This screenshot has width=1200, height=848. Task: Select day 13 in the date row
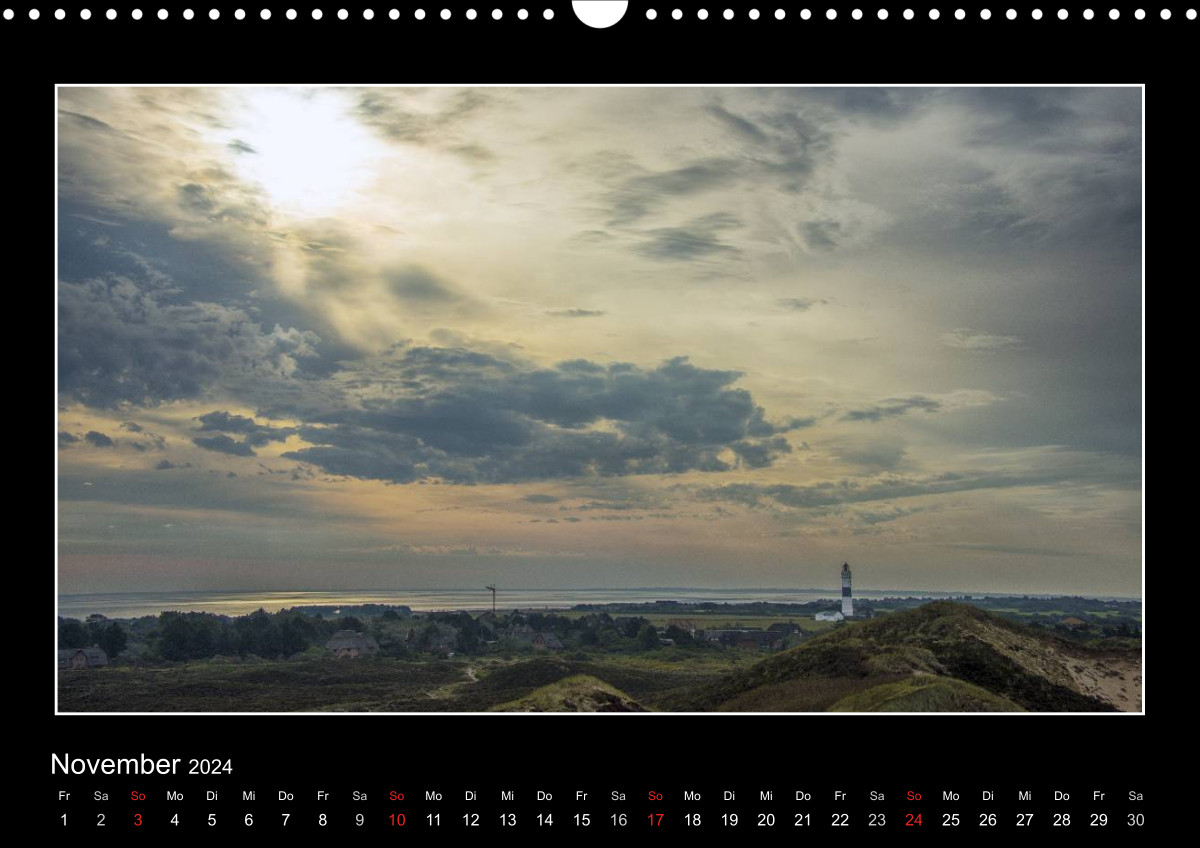[x=508, y=820]
